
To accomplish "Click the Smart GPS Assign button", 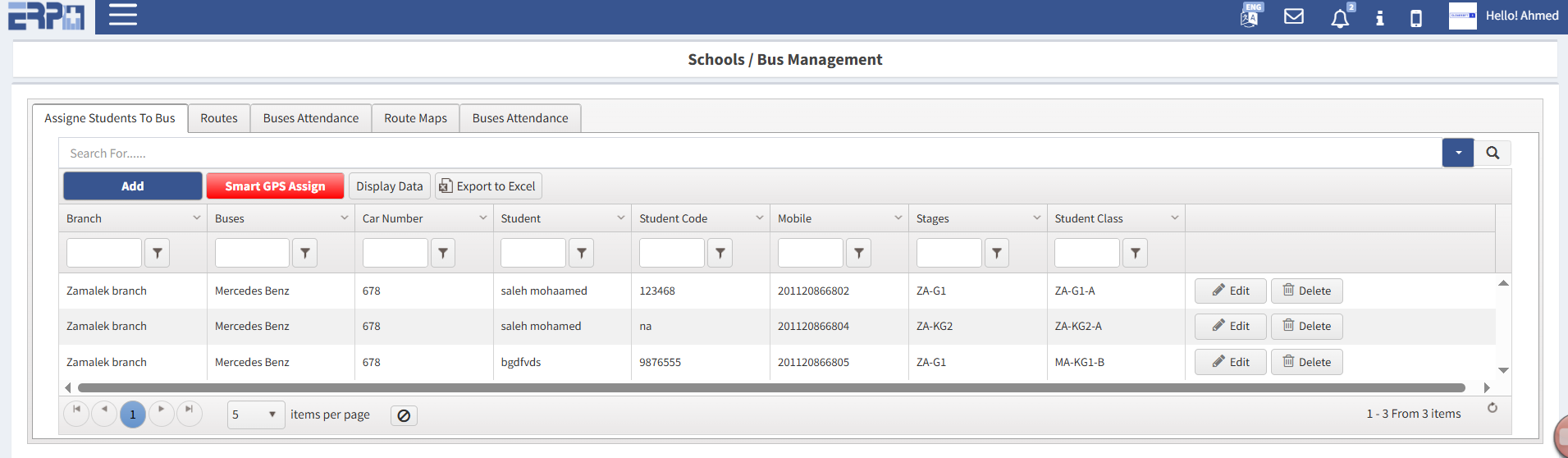I will tap(275, 186).
